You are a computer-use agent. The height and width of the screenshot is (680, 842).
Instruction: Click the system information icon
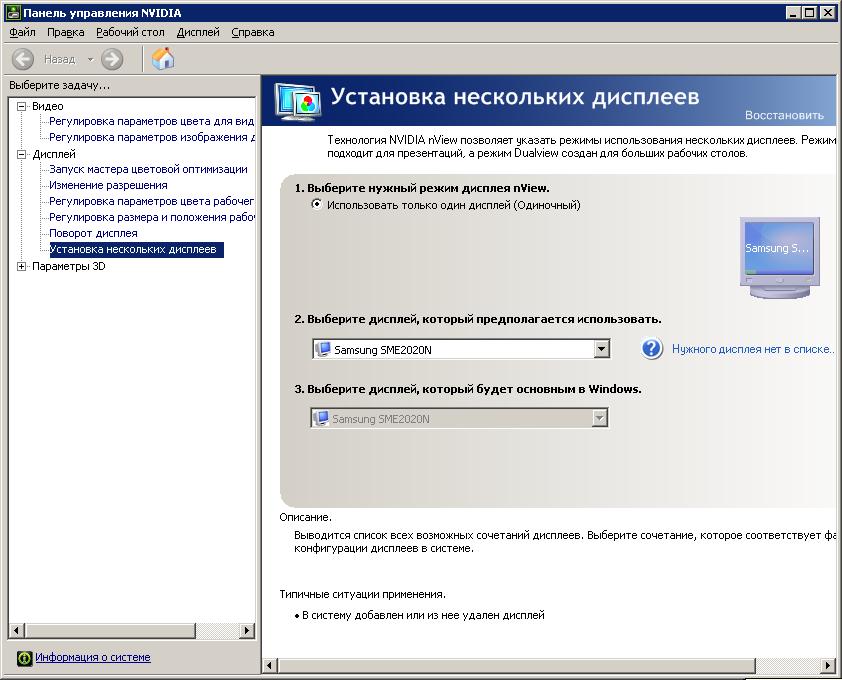coord(24,658)
